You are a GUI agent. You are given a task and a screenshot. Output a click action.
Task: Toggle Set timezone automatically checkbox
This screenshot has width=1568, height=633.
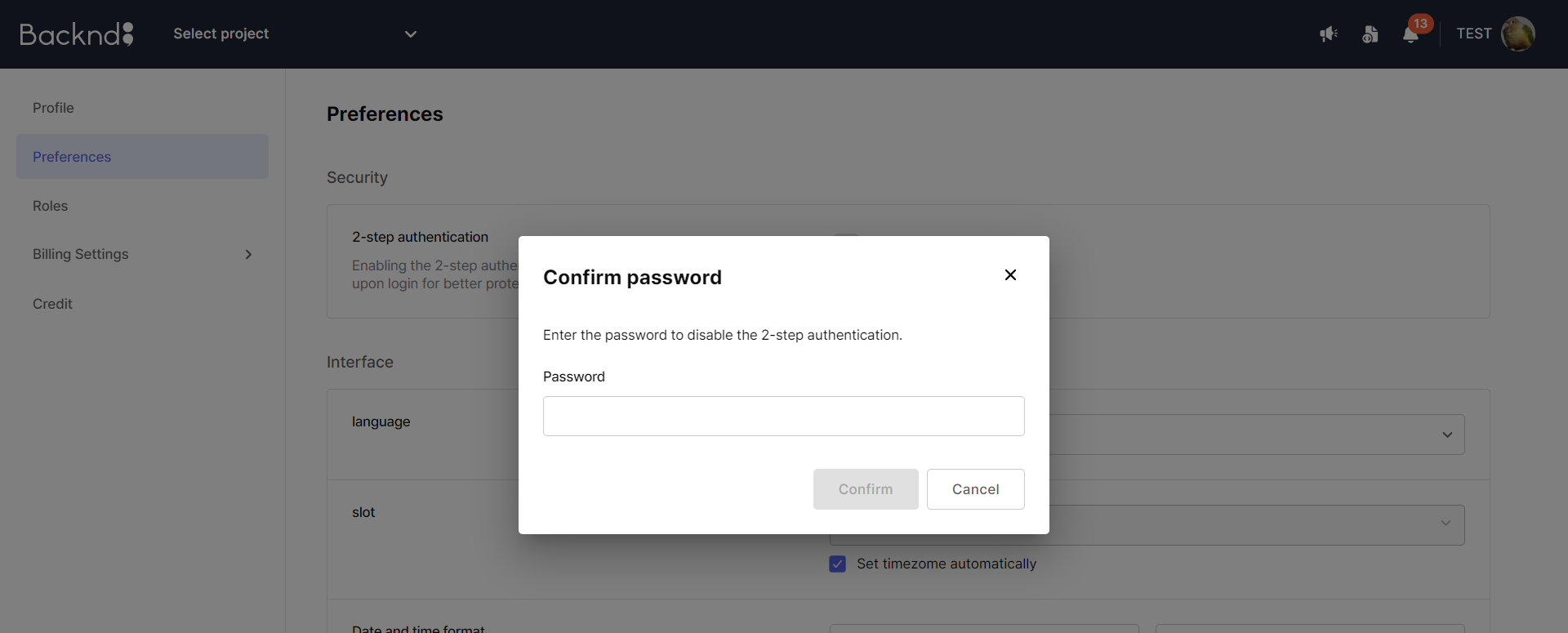click(x=838, y=564)
